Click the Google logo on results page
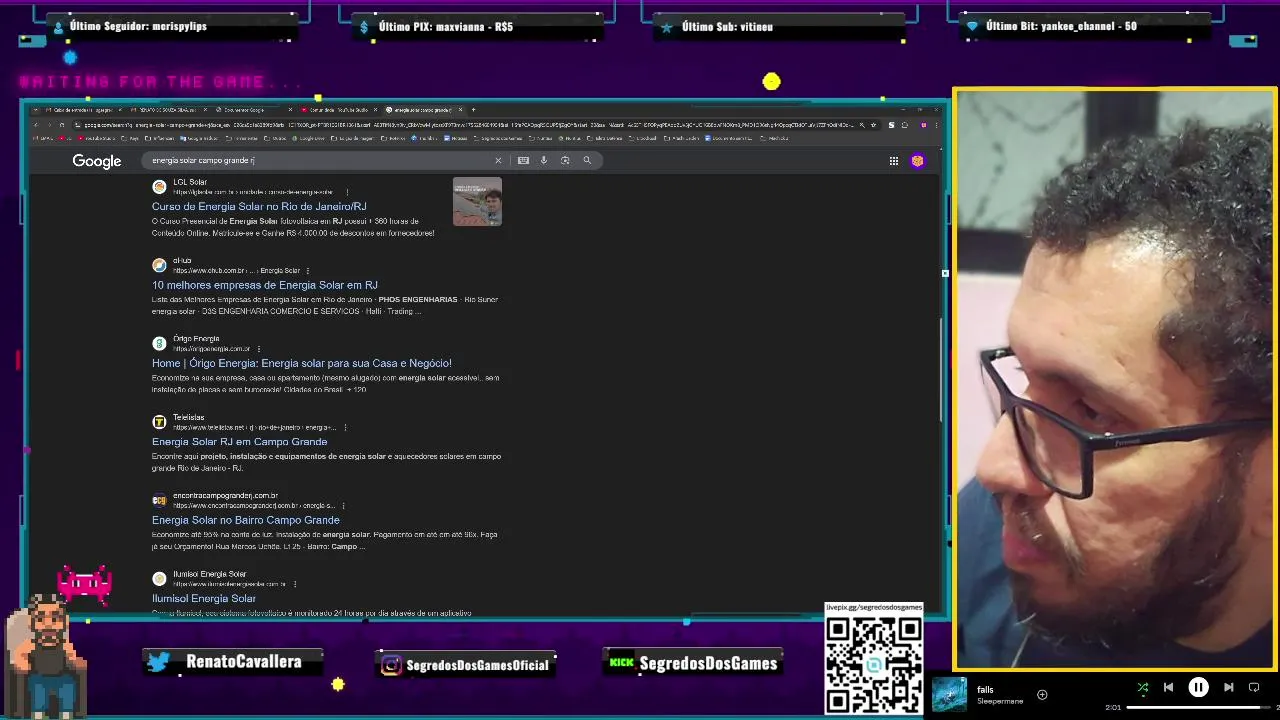 click(97, 161)
